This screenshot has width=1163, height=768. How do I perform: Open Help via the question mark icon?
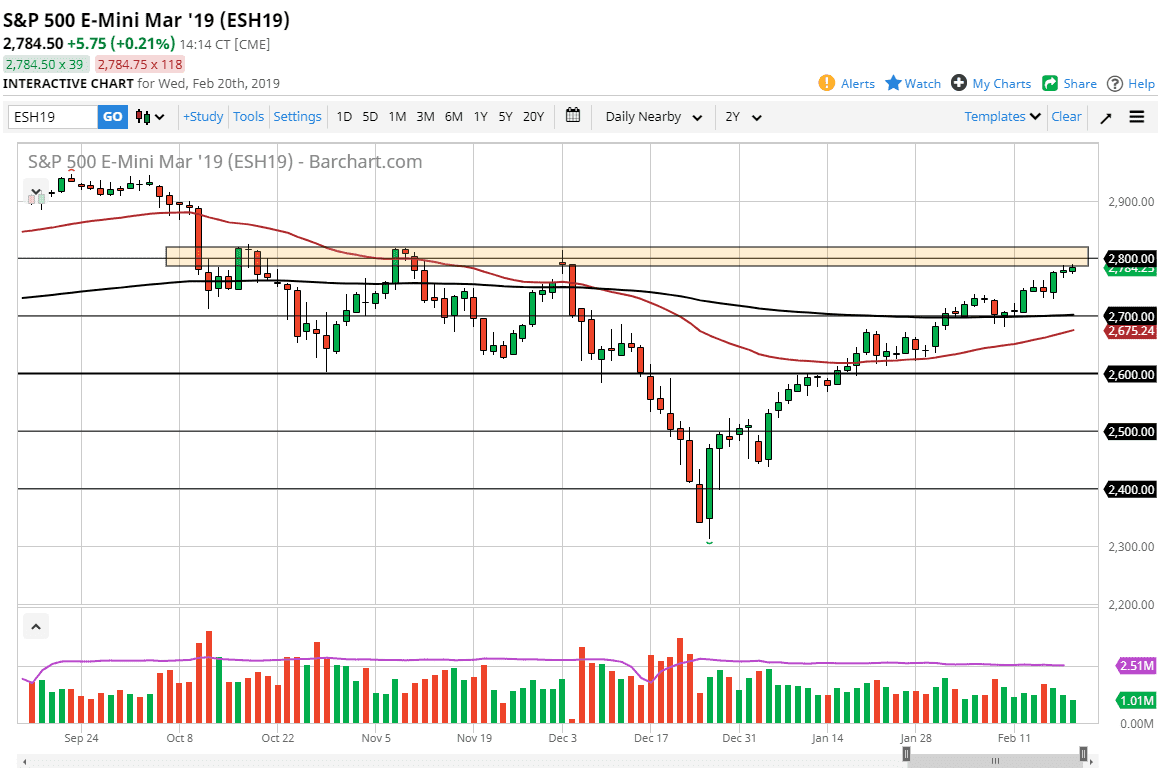[1114, 83]
